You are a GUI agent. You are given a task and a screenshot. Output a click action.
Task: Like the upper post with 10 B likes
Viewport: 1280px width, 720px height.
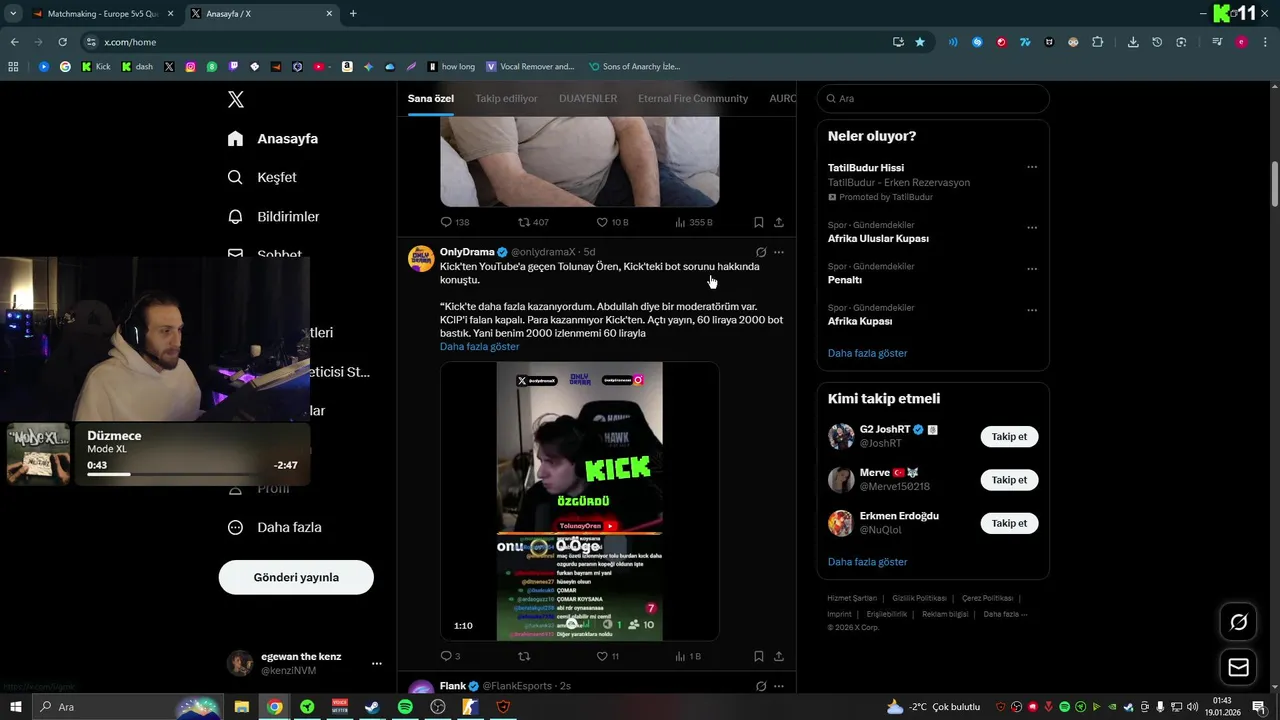(612, 222)
